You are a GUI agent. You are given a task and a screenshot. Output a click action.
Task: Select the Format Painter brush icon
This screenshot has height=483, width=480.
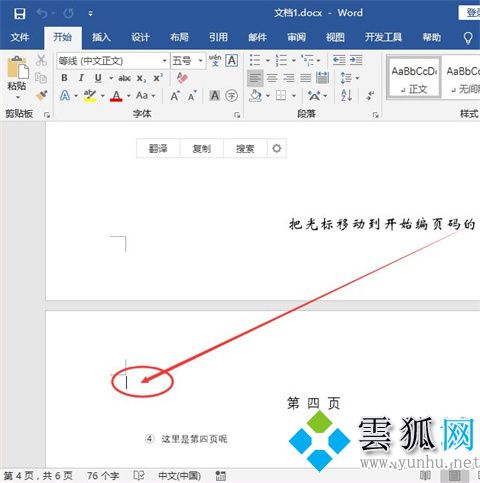click(x=41, y=96)
